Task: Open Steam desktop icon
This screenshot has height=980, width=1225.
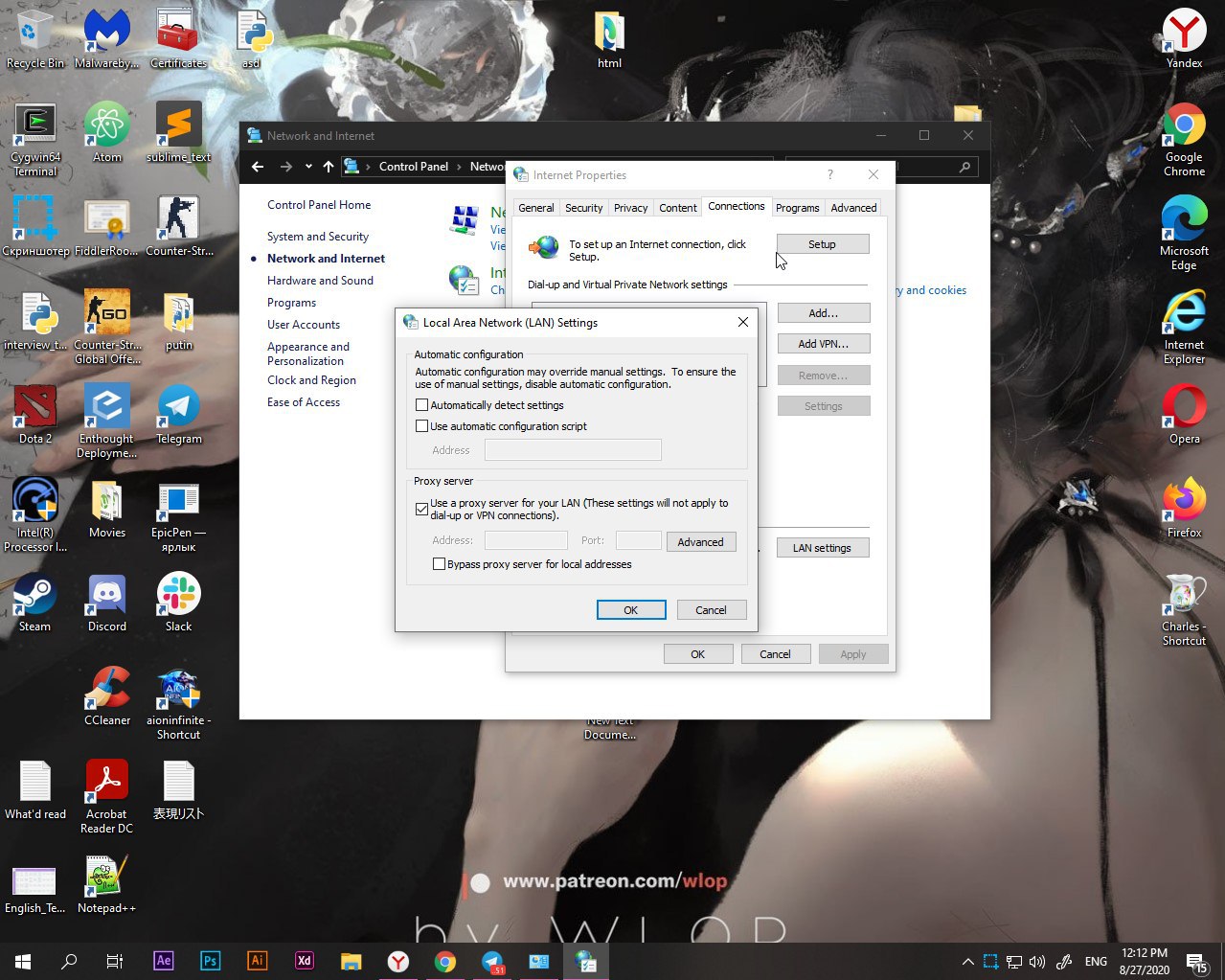Action: [35, 602]
